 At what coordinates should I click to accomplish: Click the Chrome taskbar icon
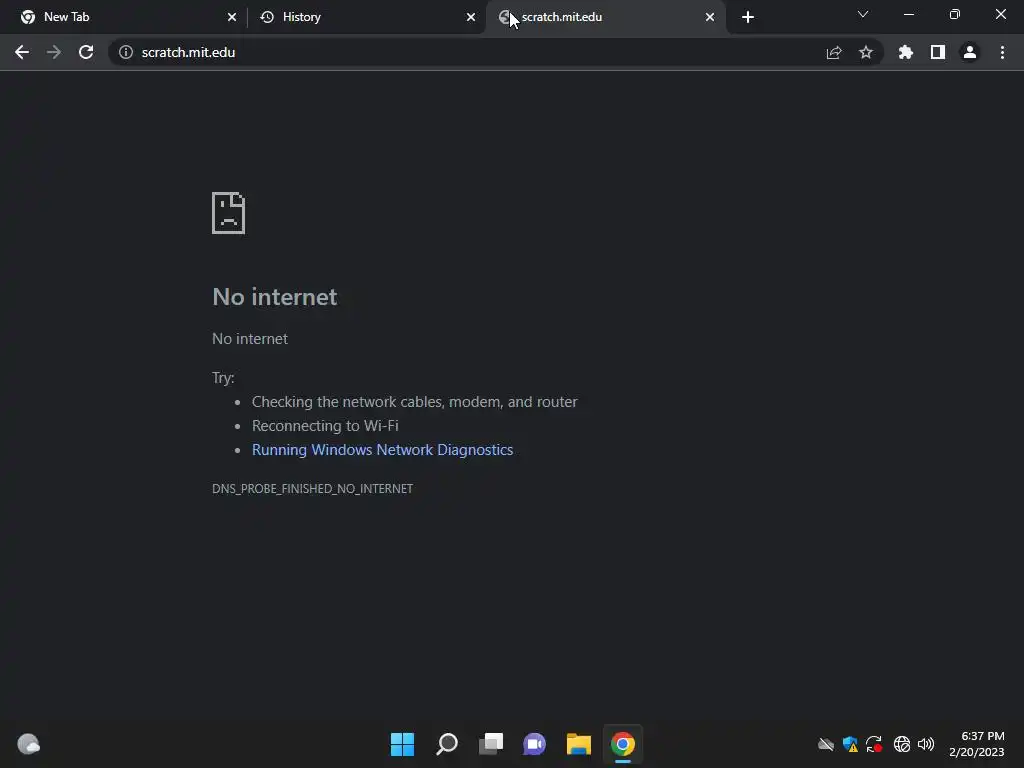[623, 744]
